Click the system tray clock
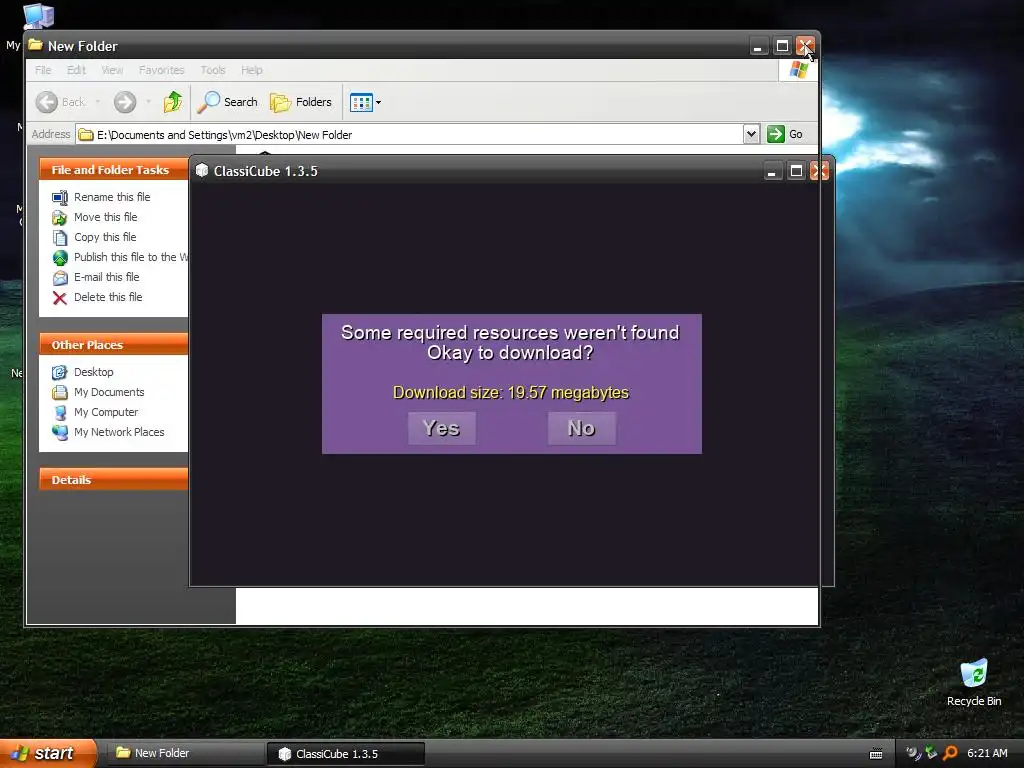 [x=987, y=753]
